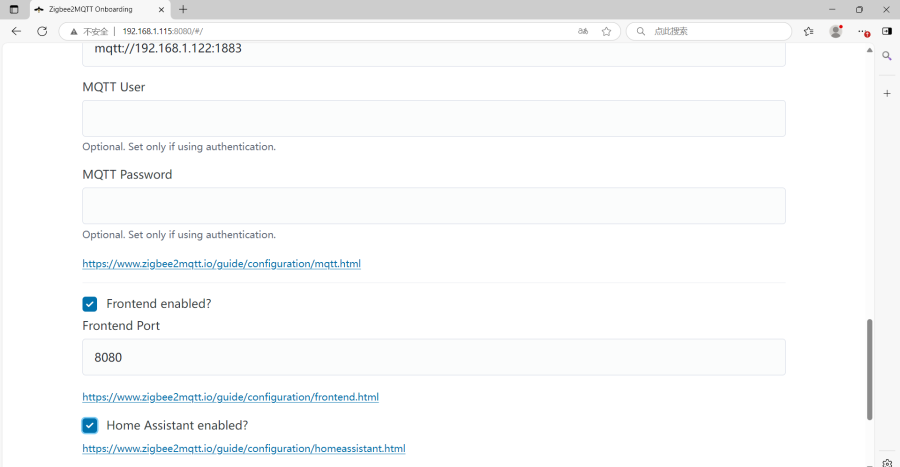Viewport: 900px width, 467px height.
Task: Open the browser settings and more menu
Action: pyautogui.click(x=863, y=31)
